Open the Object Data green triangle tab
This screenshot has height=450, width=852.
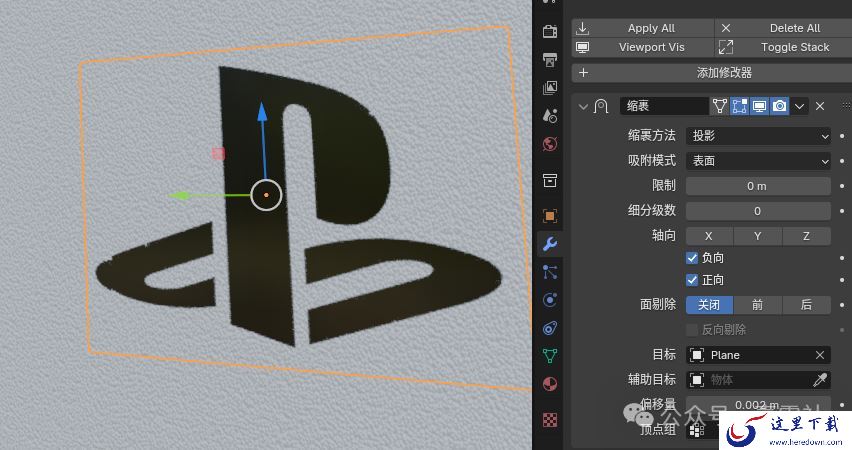[x=550, y=356]
